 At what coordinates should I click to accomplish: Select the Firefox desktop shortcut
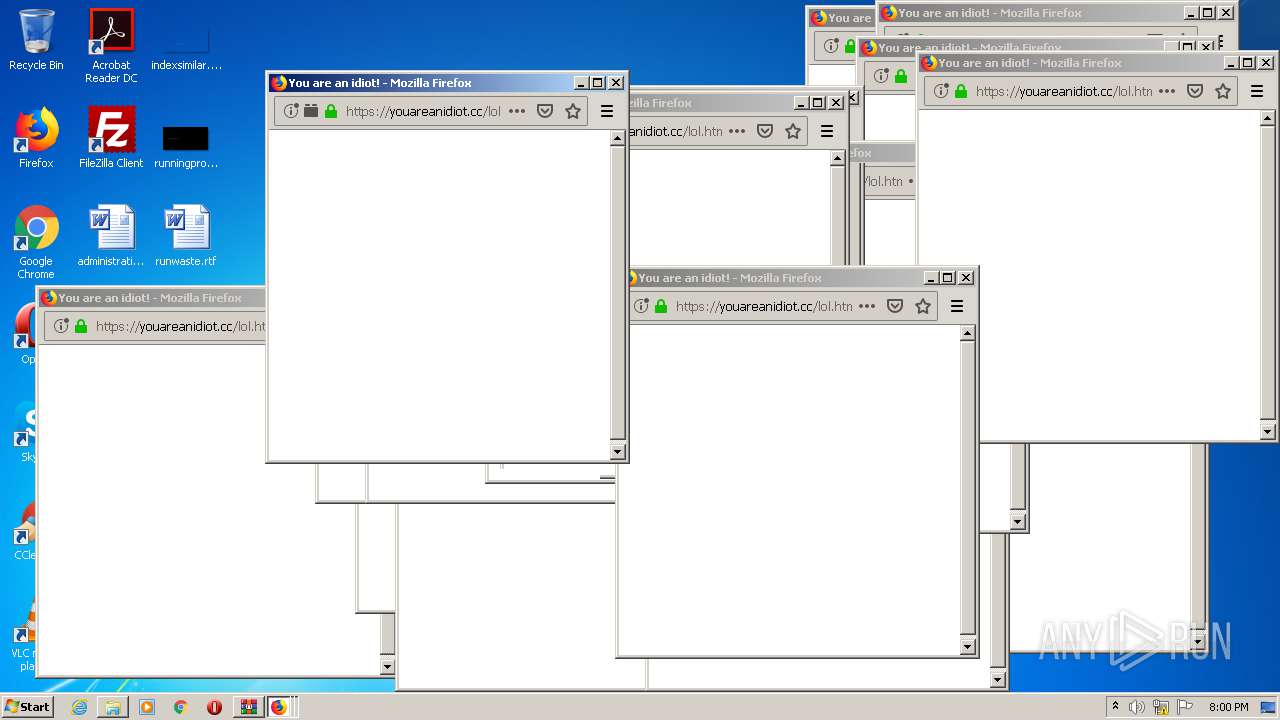click(36, 138)
